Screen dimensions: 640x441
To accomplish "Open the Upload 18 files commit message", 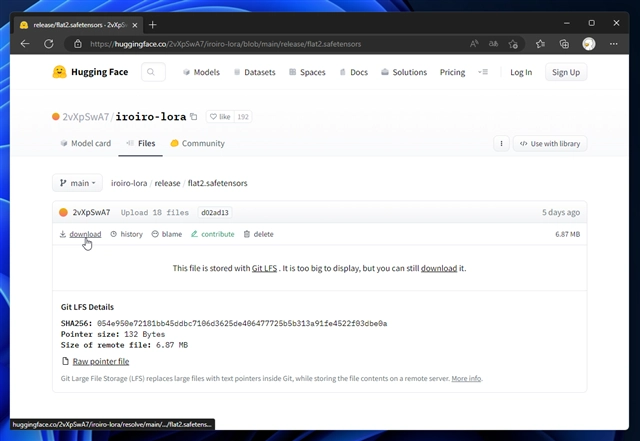I will coord(155,212).
